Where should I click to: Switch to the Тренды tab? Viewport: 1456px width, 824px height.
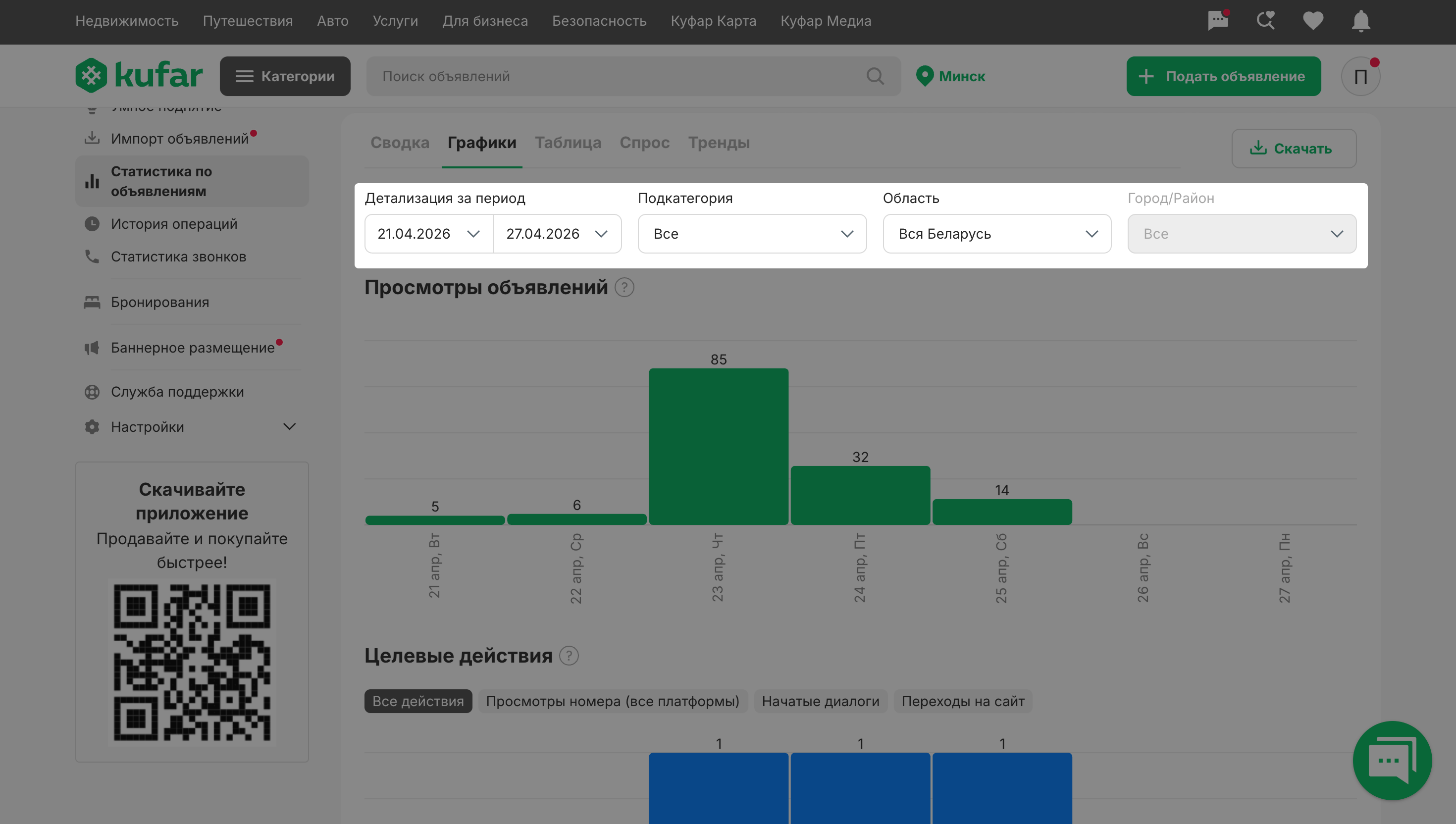tap(719, 143)
